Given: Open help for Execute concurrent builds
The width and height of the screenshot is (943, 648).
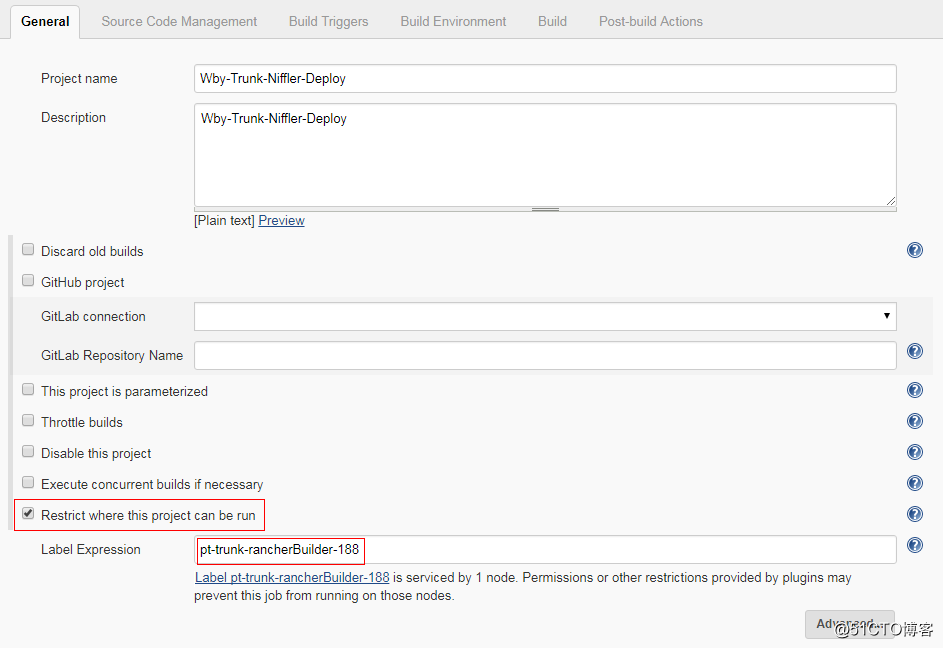Looking at the screenshot, I should (915, 483).
